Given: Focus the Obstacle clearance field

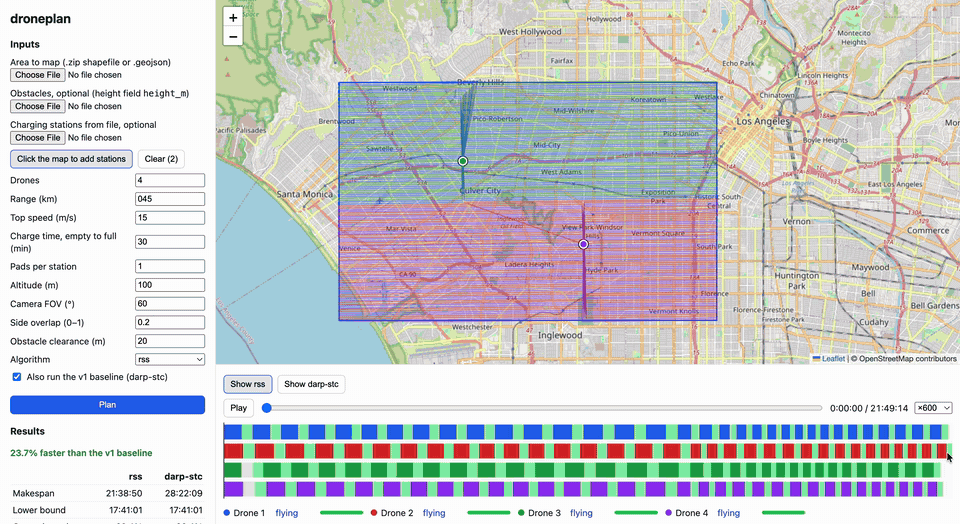Looking at the screenshot, I should (x=170, y=341).
